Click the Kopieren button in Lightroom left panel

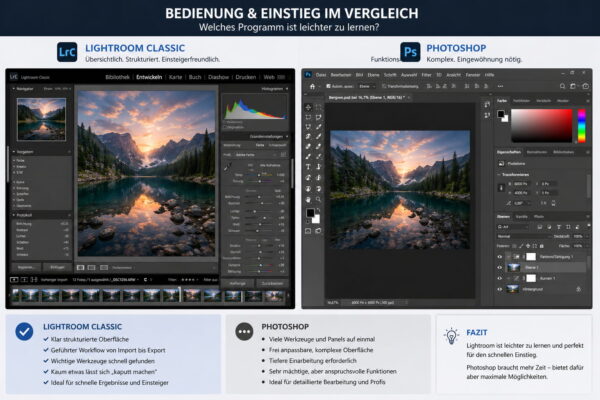tap(26, 267)
